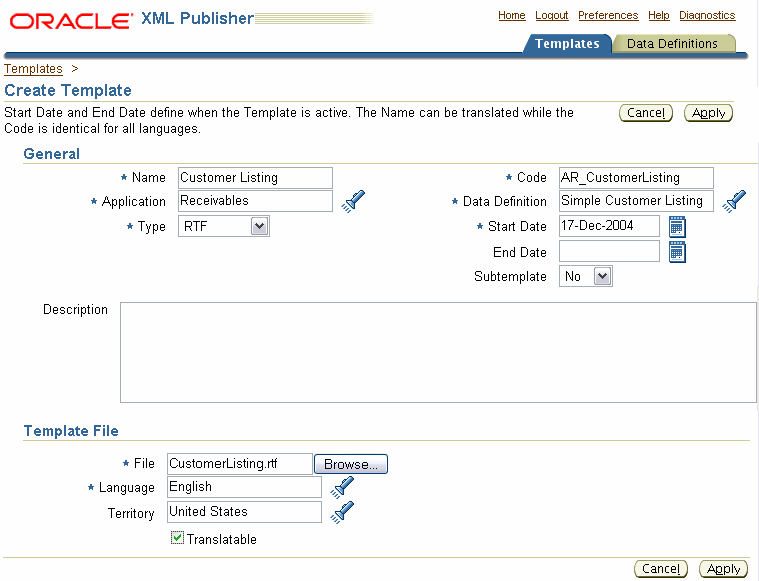Open Application search flashlight icon
Screen dimensions: 759x581
tap(353, 201)
